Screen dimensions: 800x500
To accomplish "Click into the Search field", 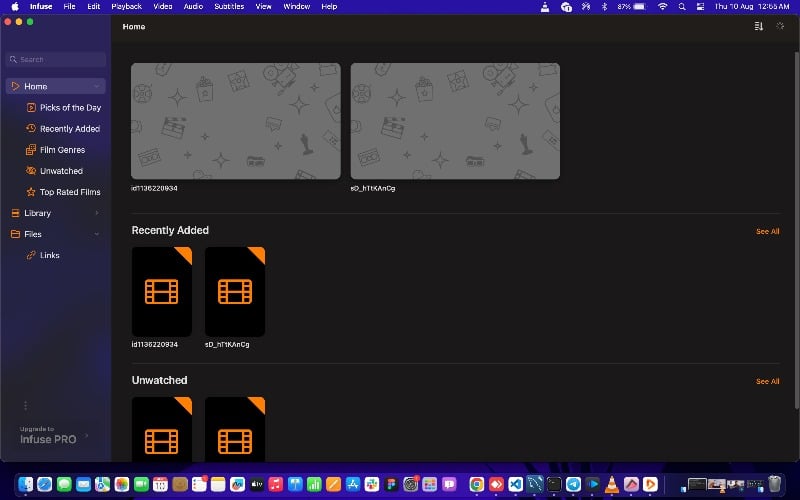I will tap(56, 59).
